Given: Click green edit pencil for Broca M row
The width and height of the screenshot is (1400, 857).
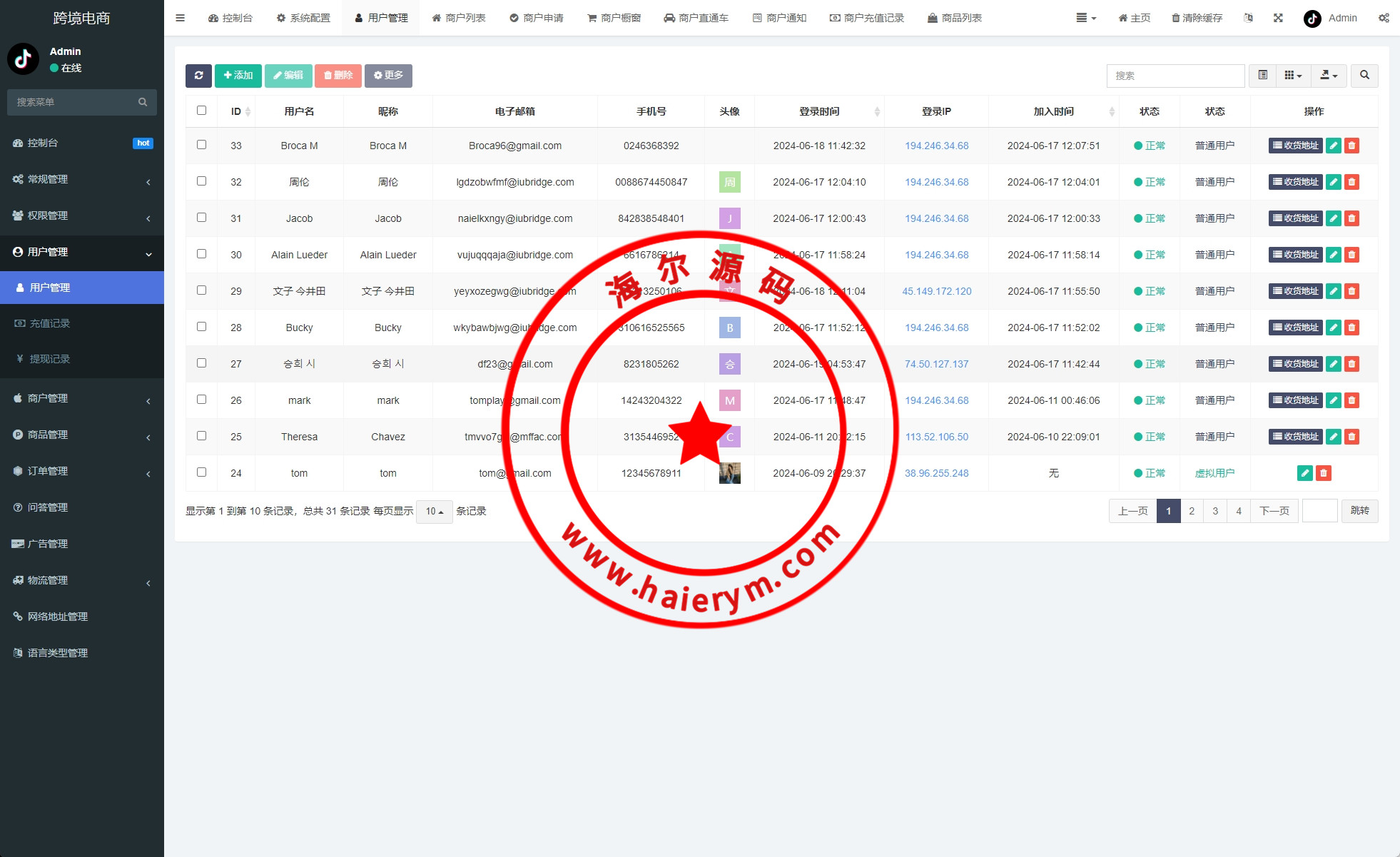Looking at the screenshot, I should click(1333, 146).
